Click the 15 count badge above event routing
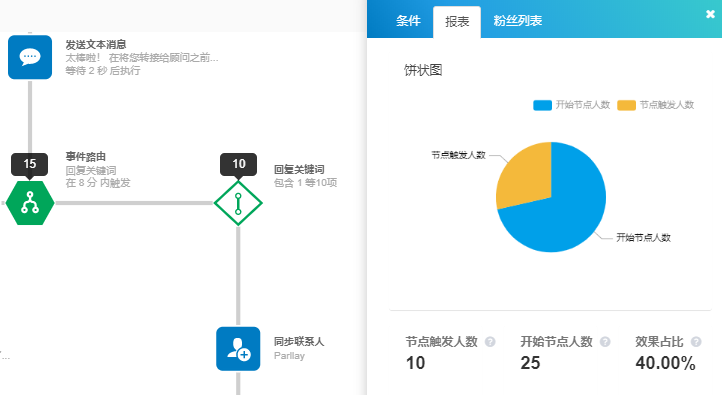 (x=29, y=164)
